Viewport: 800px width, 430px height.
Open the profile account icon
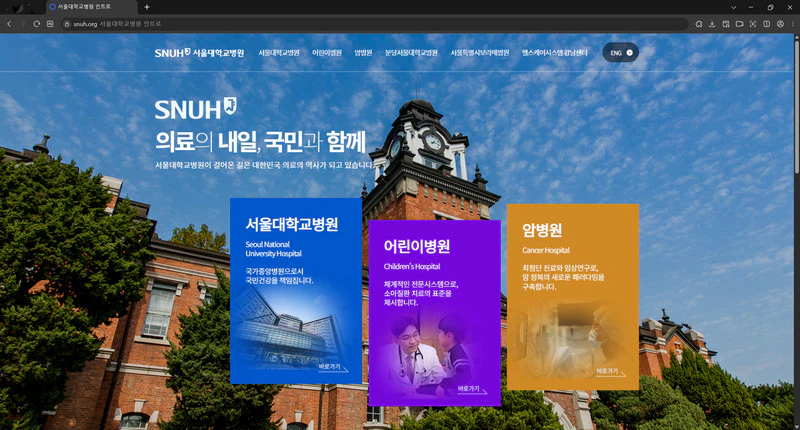[x=780, y=24]
